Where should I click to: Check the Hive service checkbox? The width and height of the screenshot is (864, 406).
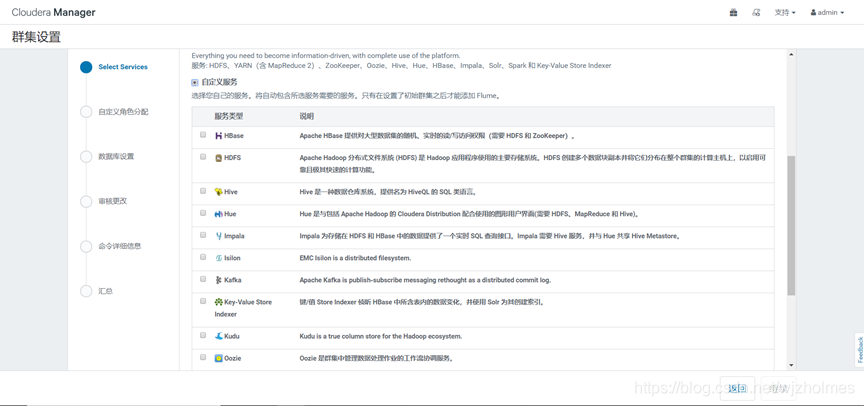[203, 191]
